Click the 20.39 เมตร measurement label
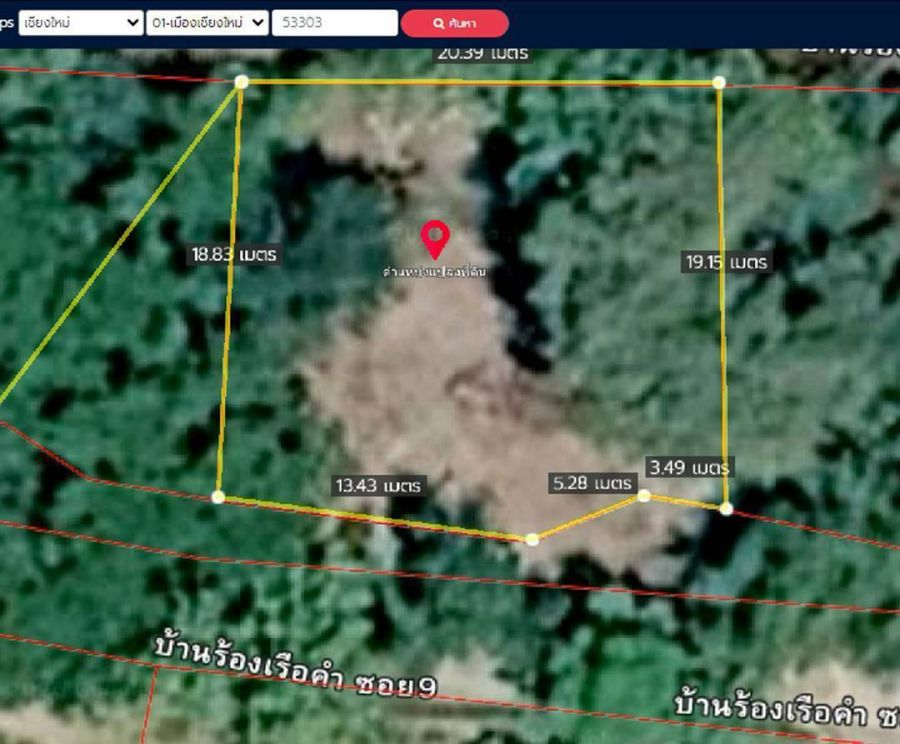This screenshot has width=900, height=744. pos(483,54)
